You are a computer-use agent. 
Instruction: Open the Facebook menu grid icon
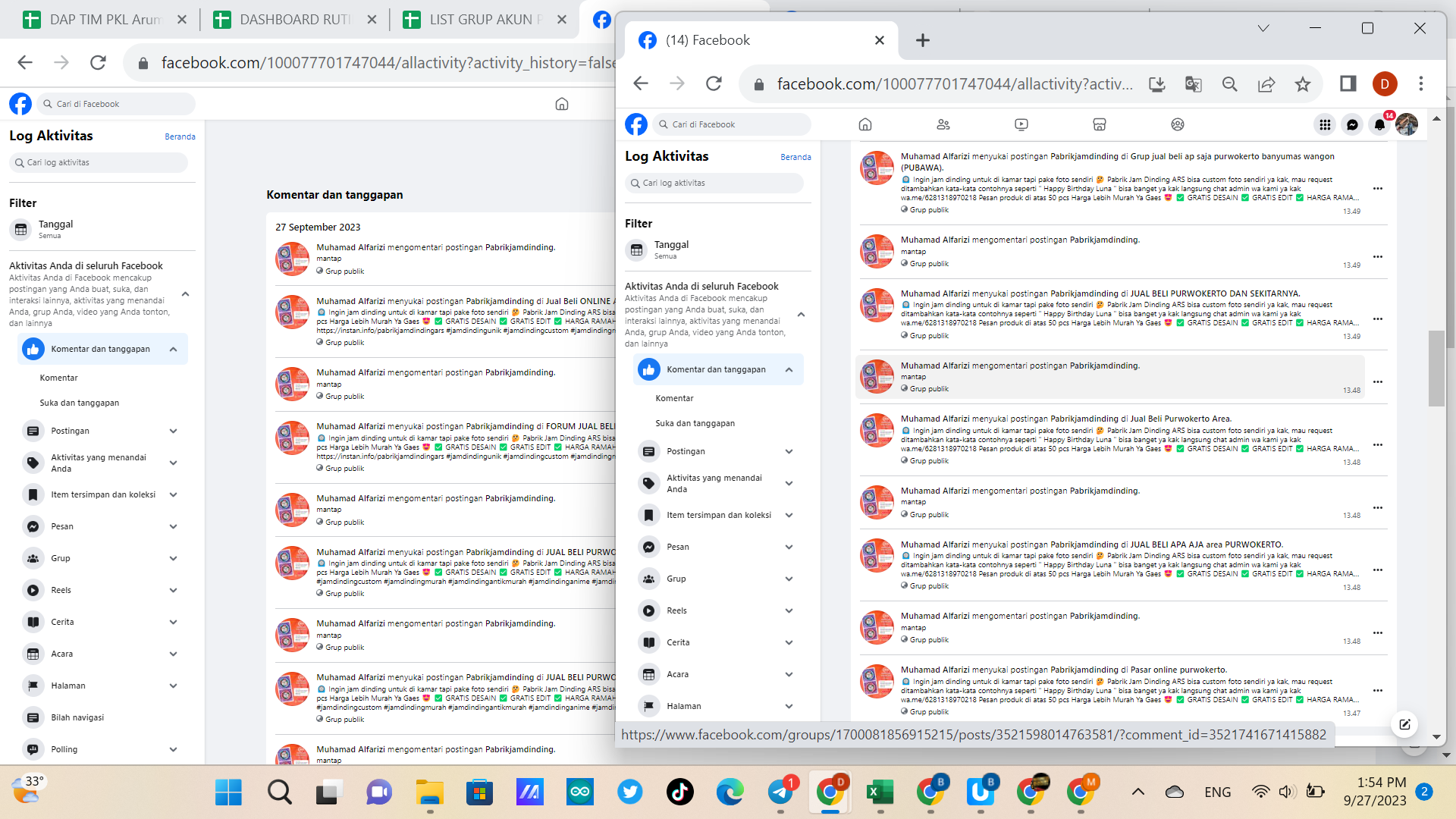[x=1325, y=124]
